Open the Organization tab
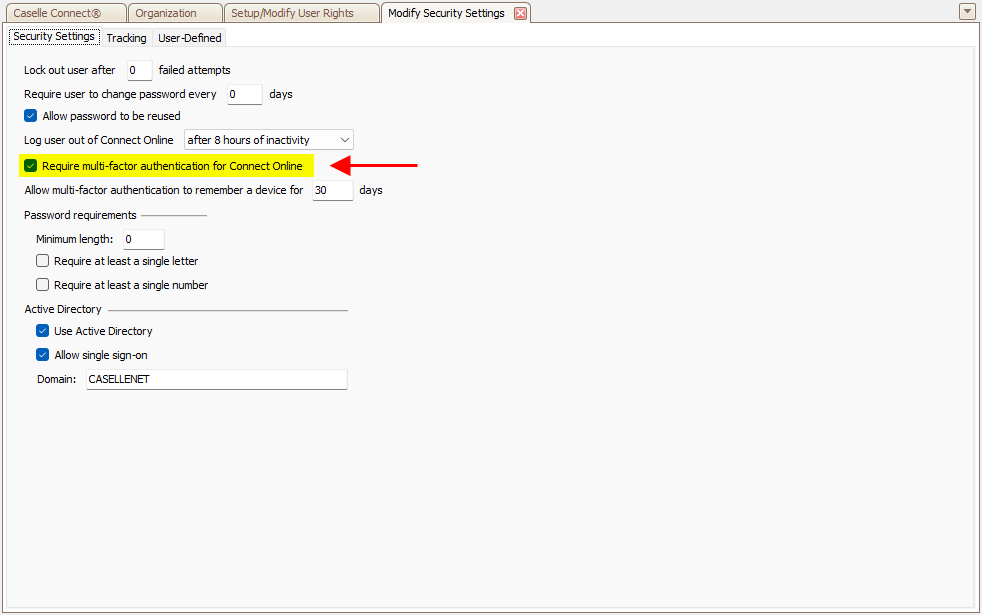Viewport: 982px width, 615px height. click(167, 13)
